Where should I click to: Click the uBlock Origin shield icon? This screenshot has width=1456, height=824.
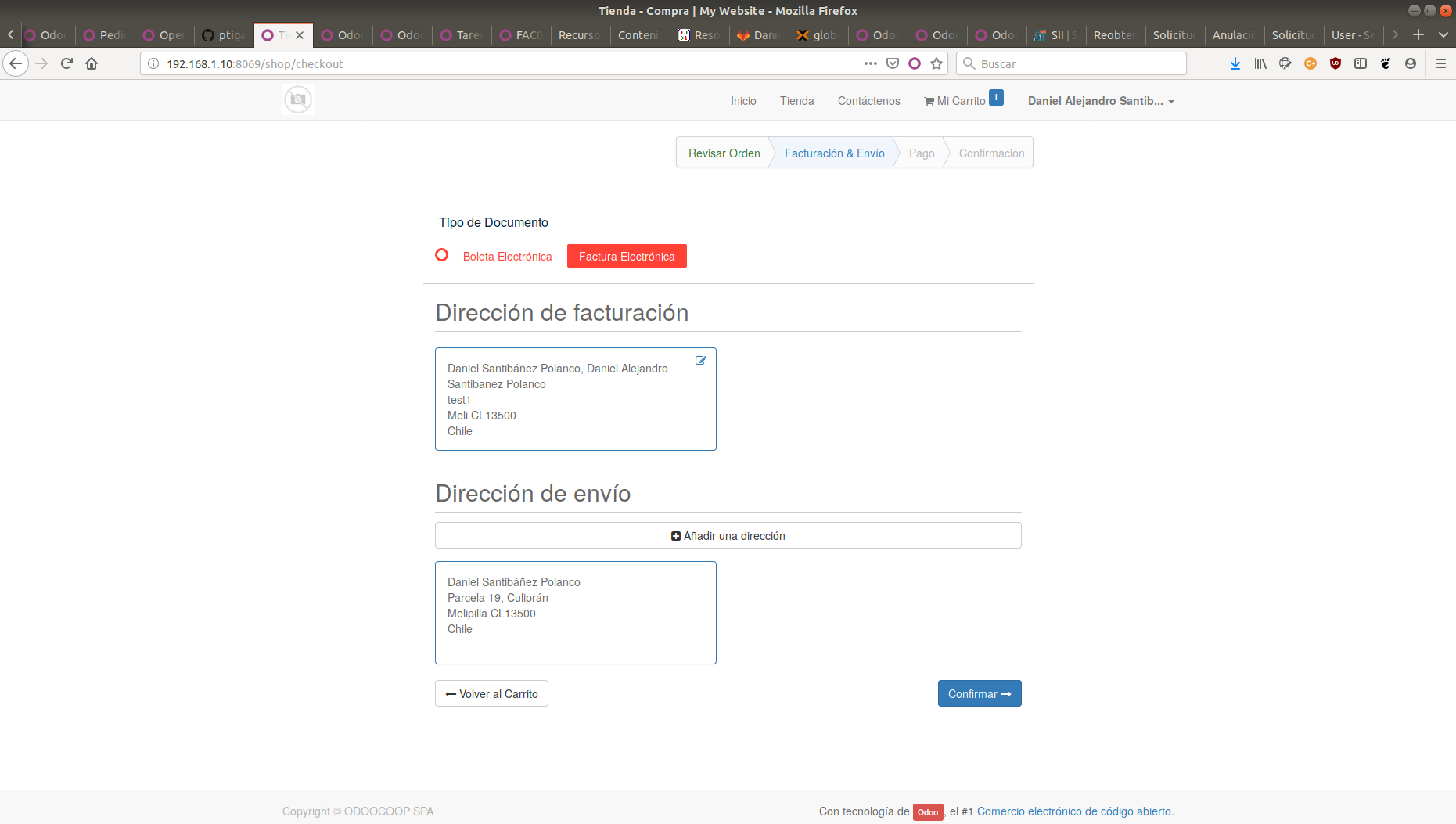[x=1336, y=63]
